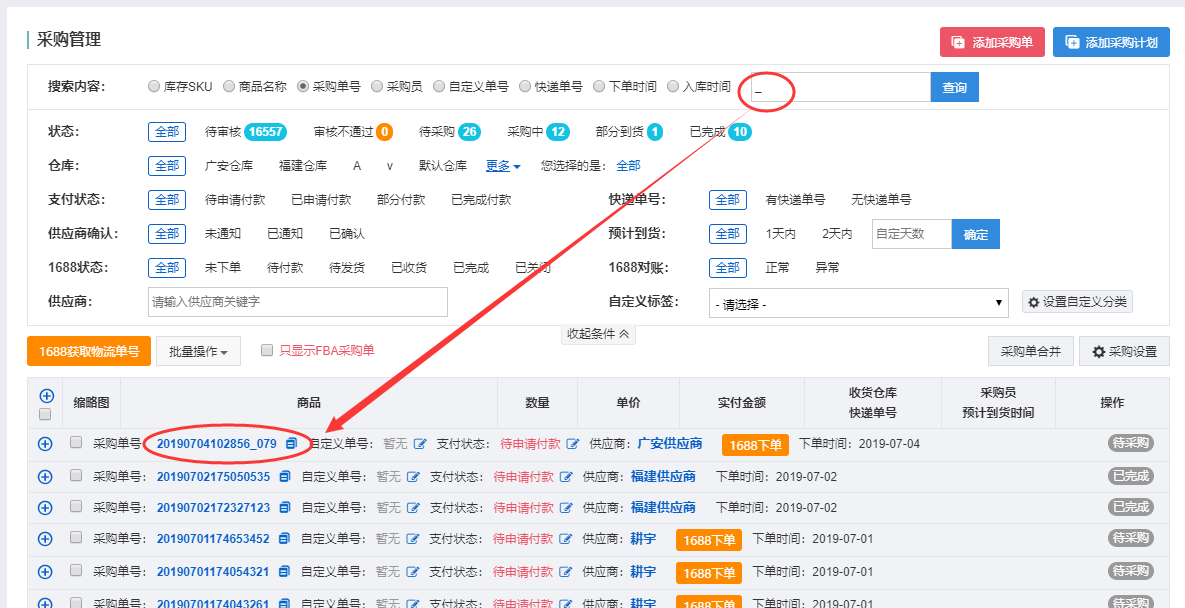
Task: Select 采购员 search radio
Action: pos(377,86)
